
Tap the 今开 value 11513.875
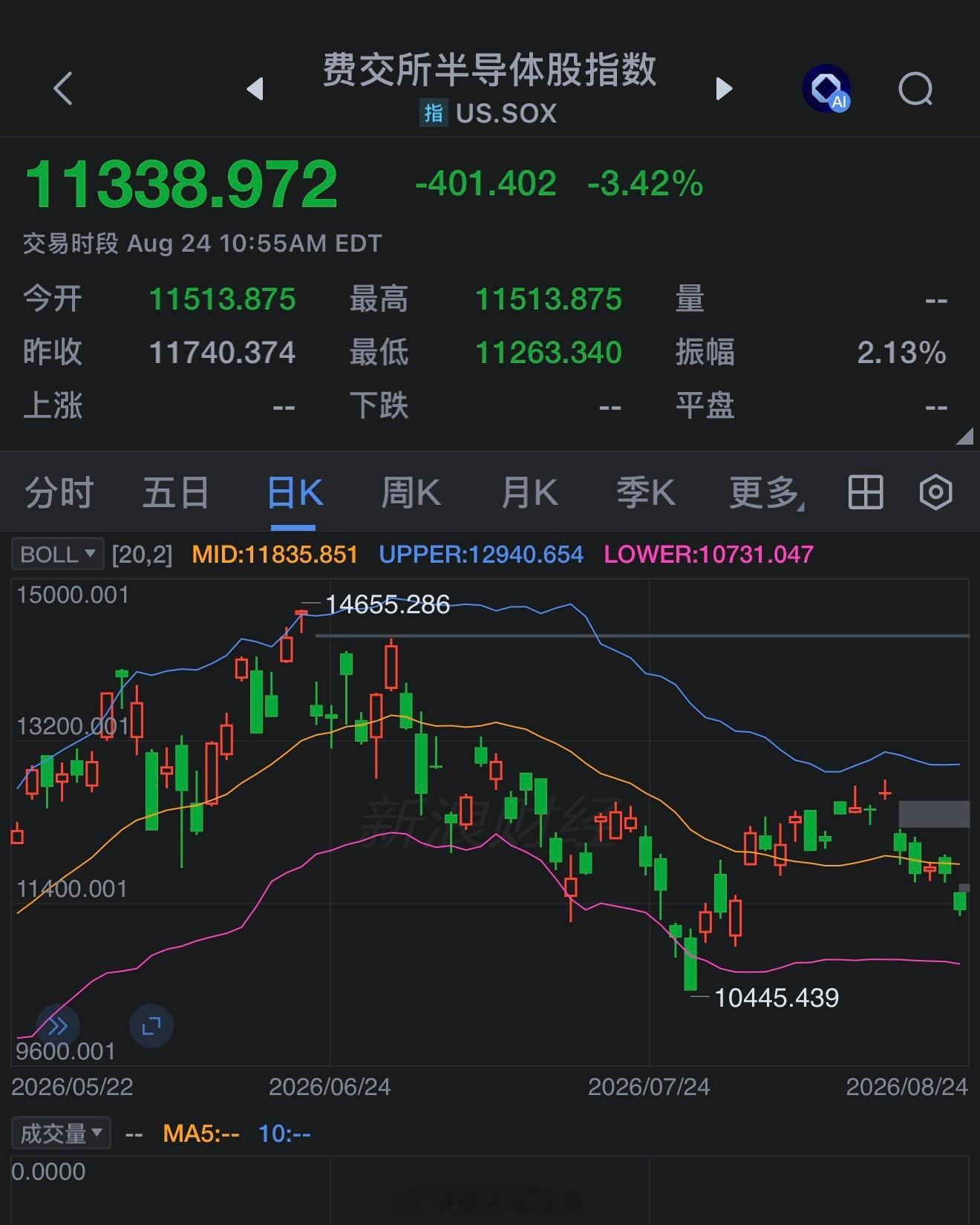[x=223, y=300]
